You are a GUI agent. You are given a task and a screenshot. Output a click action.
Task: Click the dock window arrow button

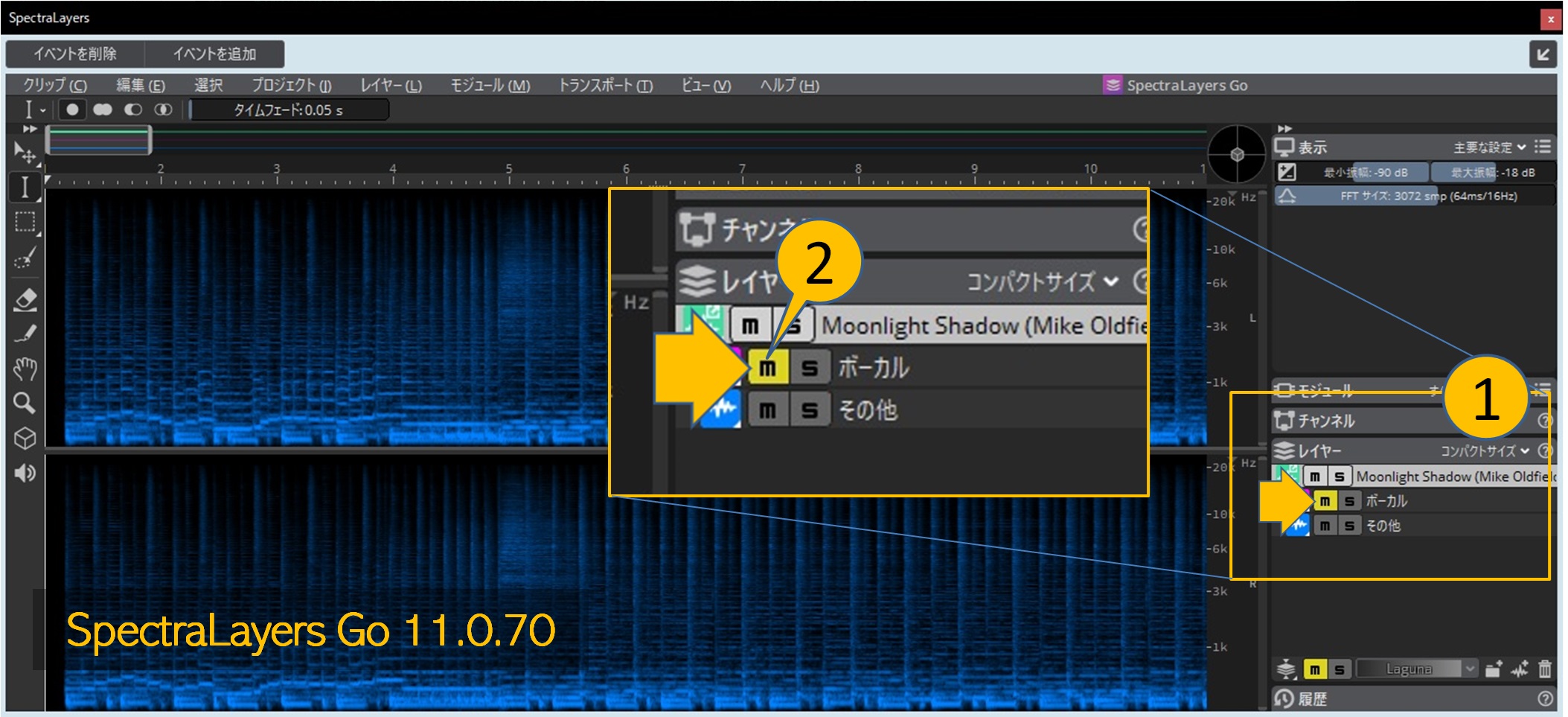pos(1543,54)
